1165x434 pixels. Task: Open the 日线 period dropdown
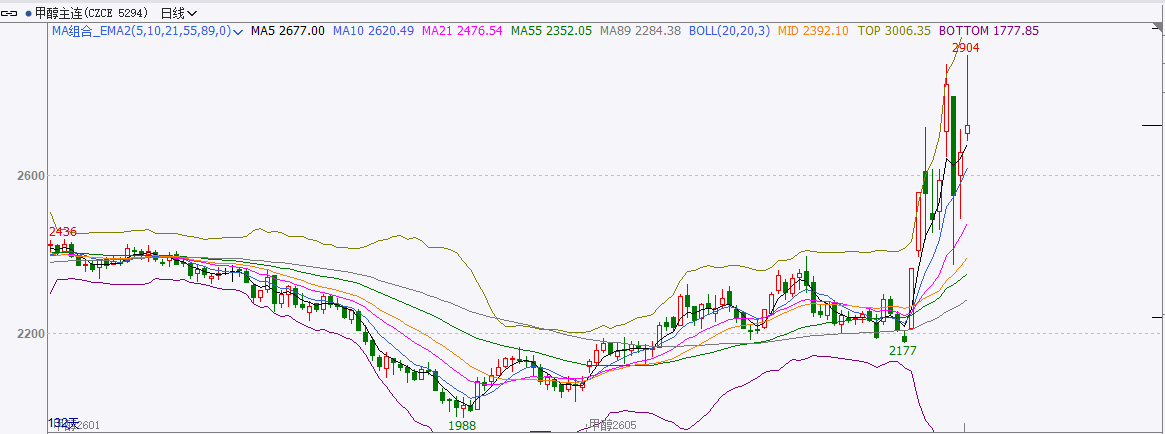178,13
